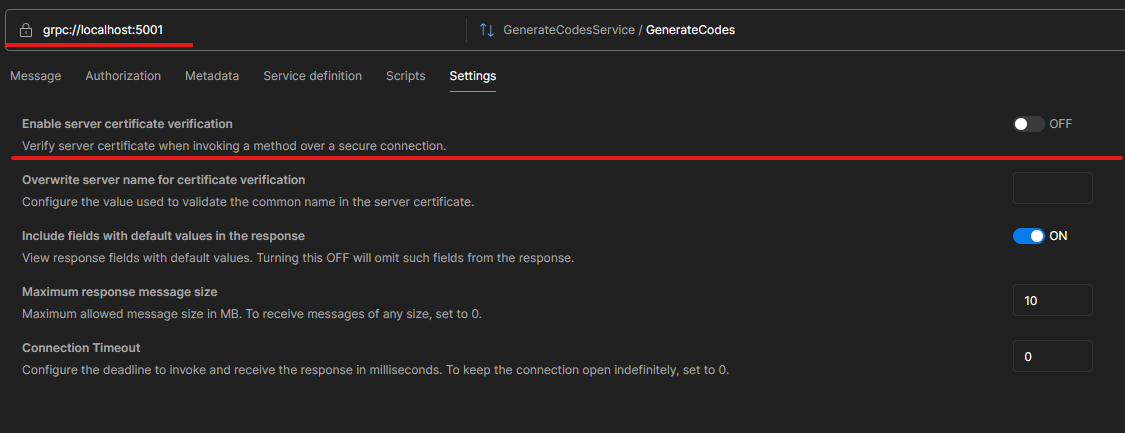Click the Connection Timeout value field
Image resolution: width=1125 pixels, height=433 pixels.
[1053, 356]
